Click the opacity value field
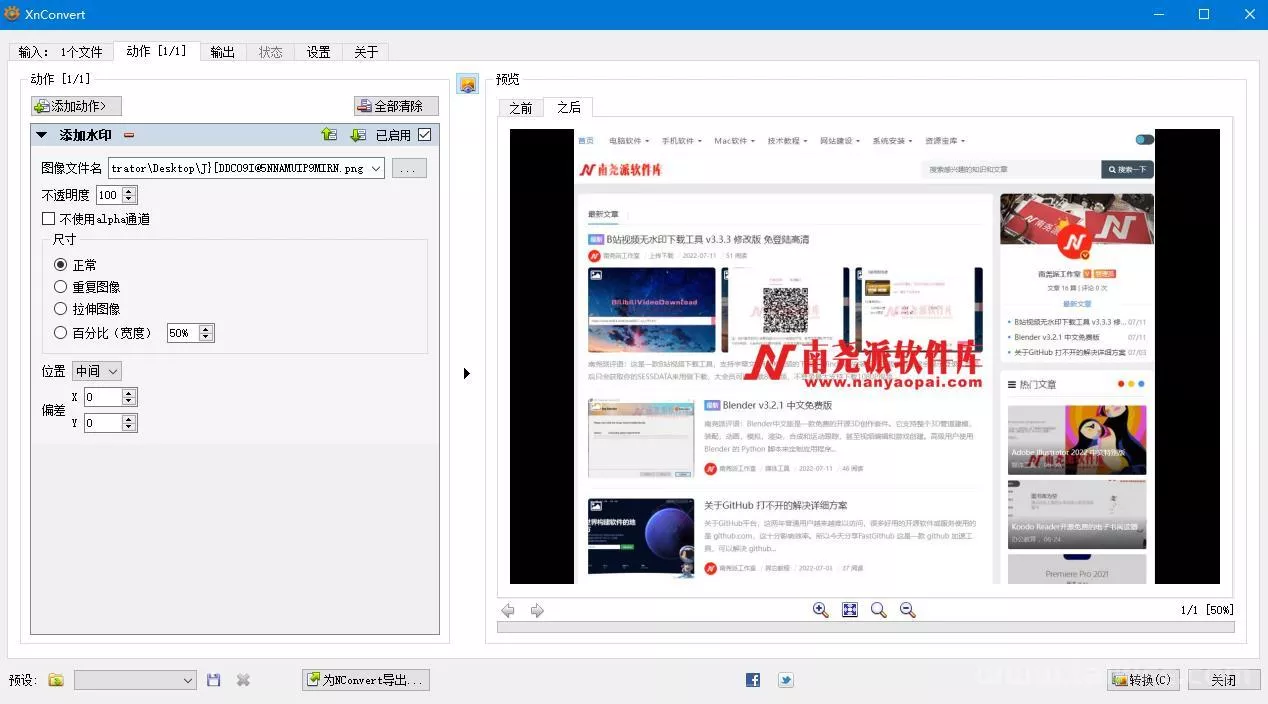Image resolution: width=1268 pixels, height=704 pixels. point(109,195)
